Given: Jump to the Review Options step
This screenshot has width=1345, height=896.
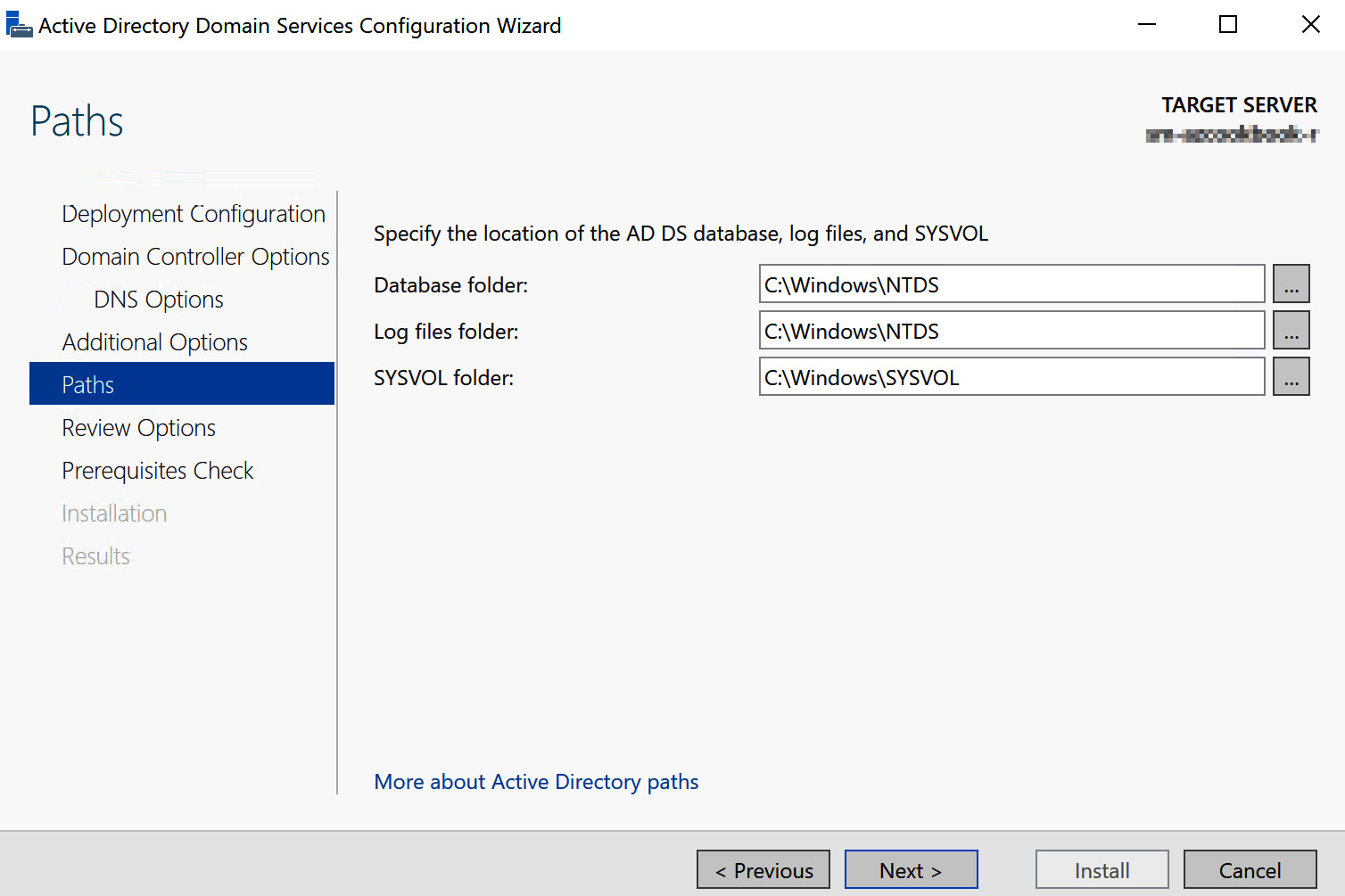Looking at the screenshot, I should pyautogui.click(x=139, y=428).
